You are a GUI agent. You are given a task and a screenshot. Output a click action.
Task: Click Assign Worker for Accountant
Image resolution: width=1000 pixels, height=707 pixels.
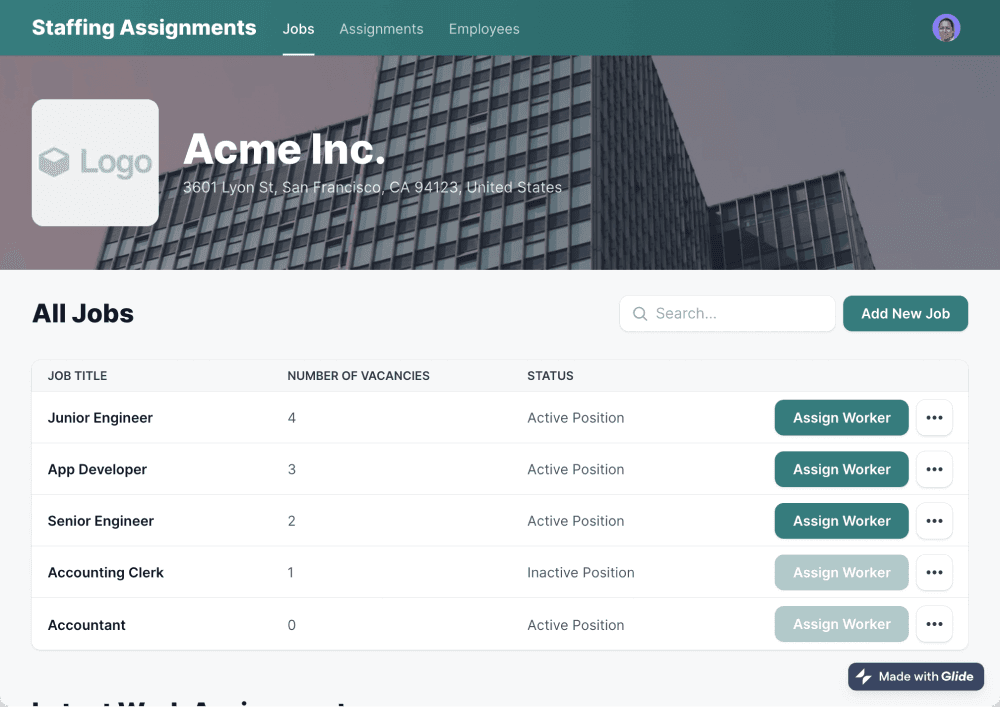pos(841,624)
